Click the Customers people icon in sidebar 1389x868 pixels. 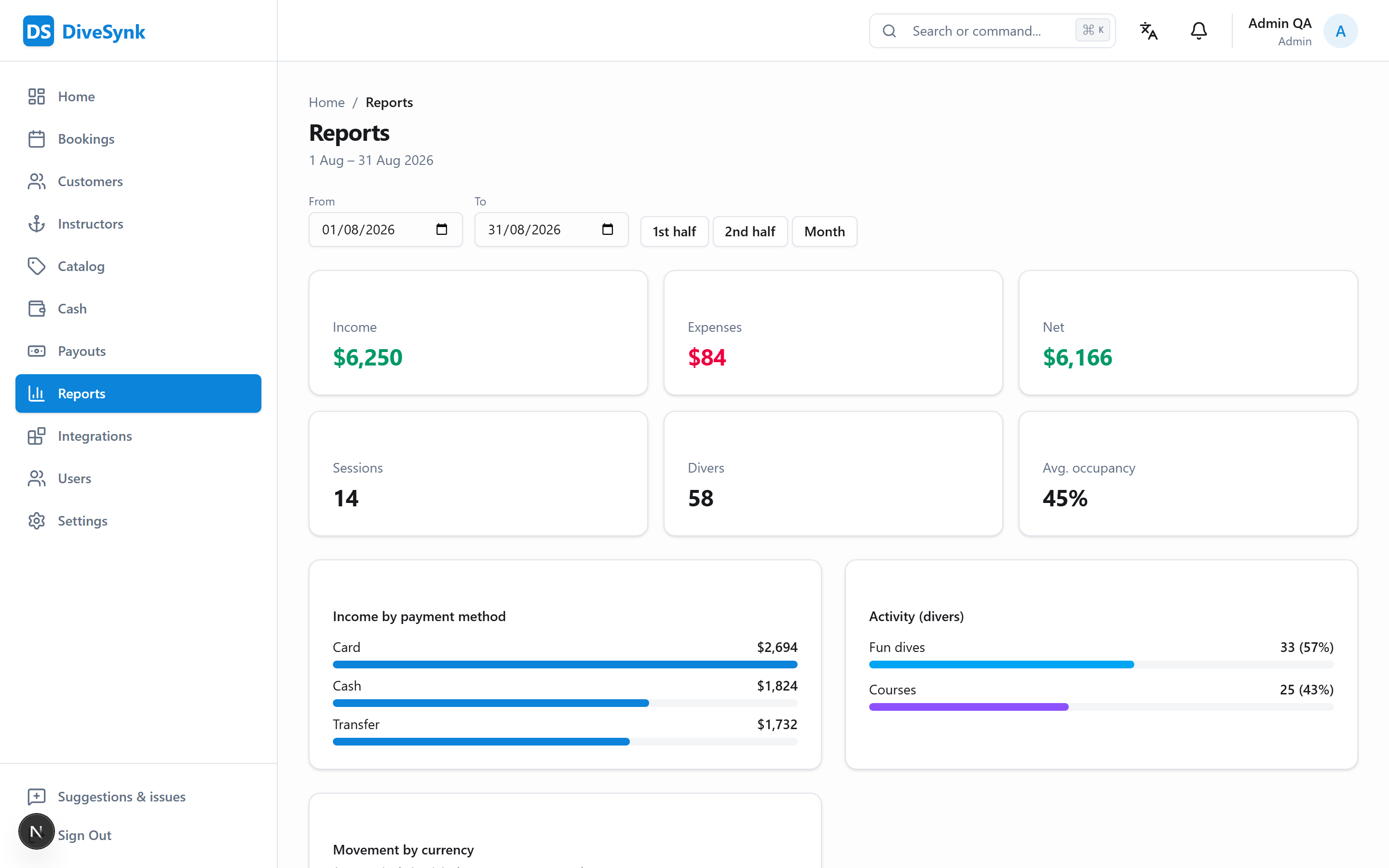pos(37,181)
